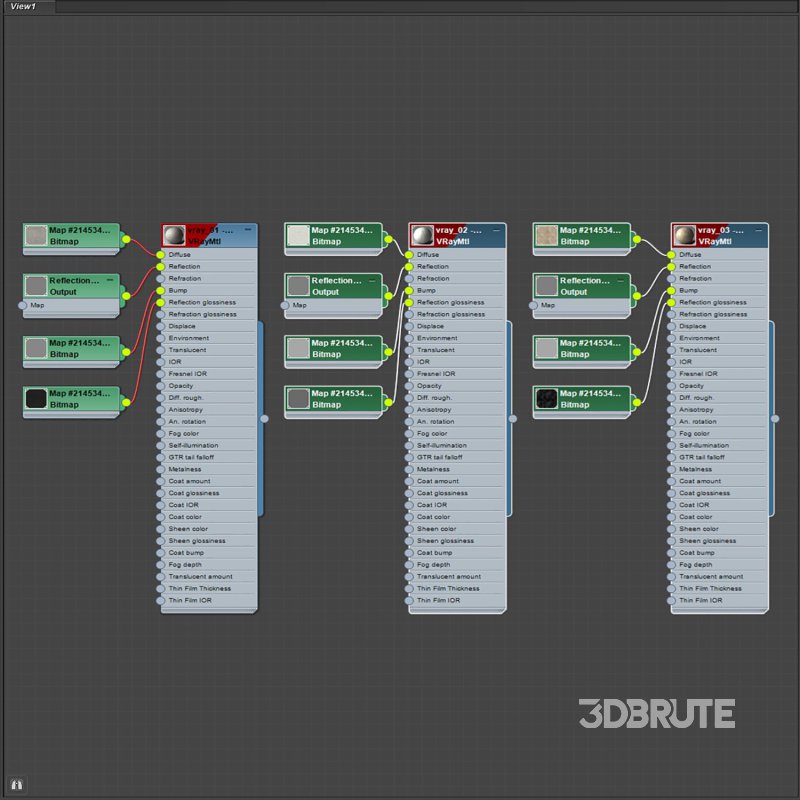Viewport: 800px width, 800px height.
Task: Select the black bitmap thumbnail beside vray_01
Action: click(36, 399)
